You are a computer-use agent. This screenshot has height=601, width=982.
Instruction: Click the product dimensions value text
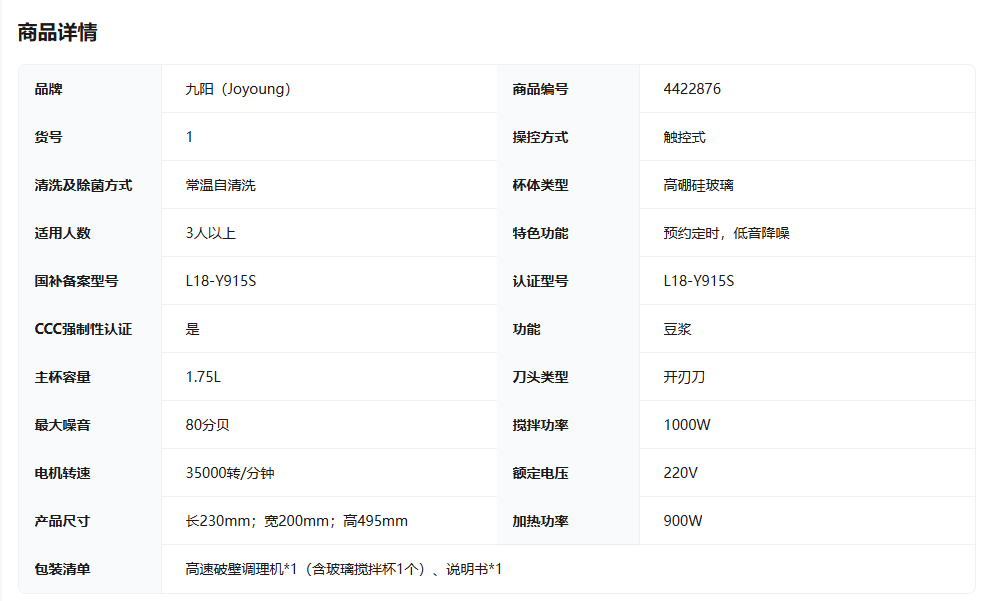(x=296, y=521)
